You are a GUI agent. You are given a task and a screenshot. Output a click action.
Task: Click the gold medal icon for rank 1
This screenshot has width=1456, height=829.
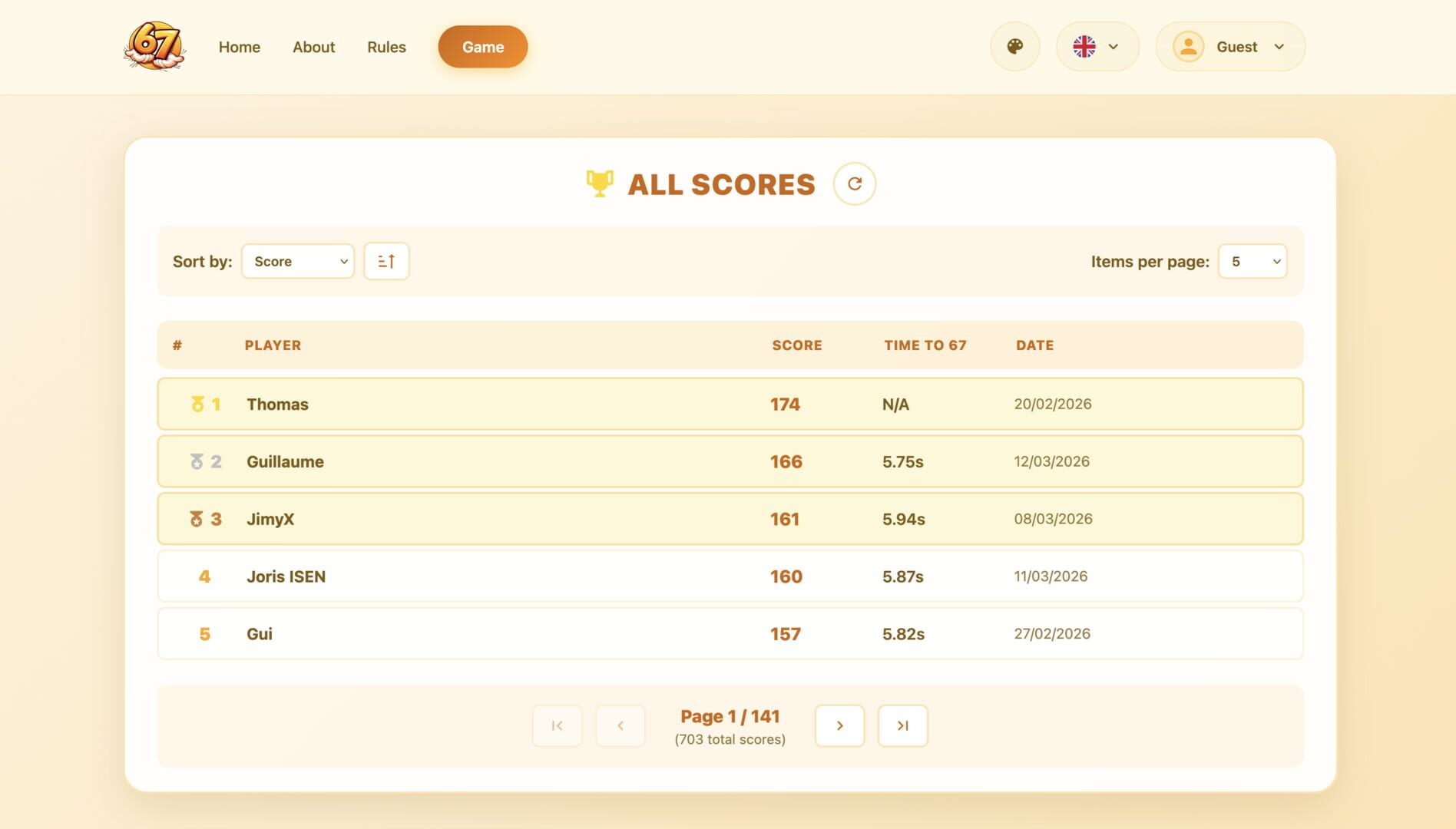[197, 405]
